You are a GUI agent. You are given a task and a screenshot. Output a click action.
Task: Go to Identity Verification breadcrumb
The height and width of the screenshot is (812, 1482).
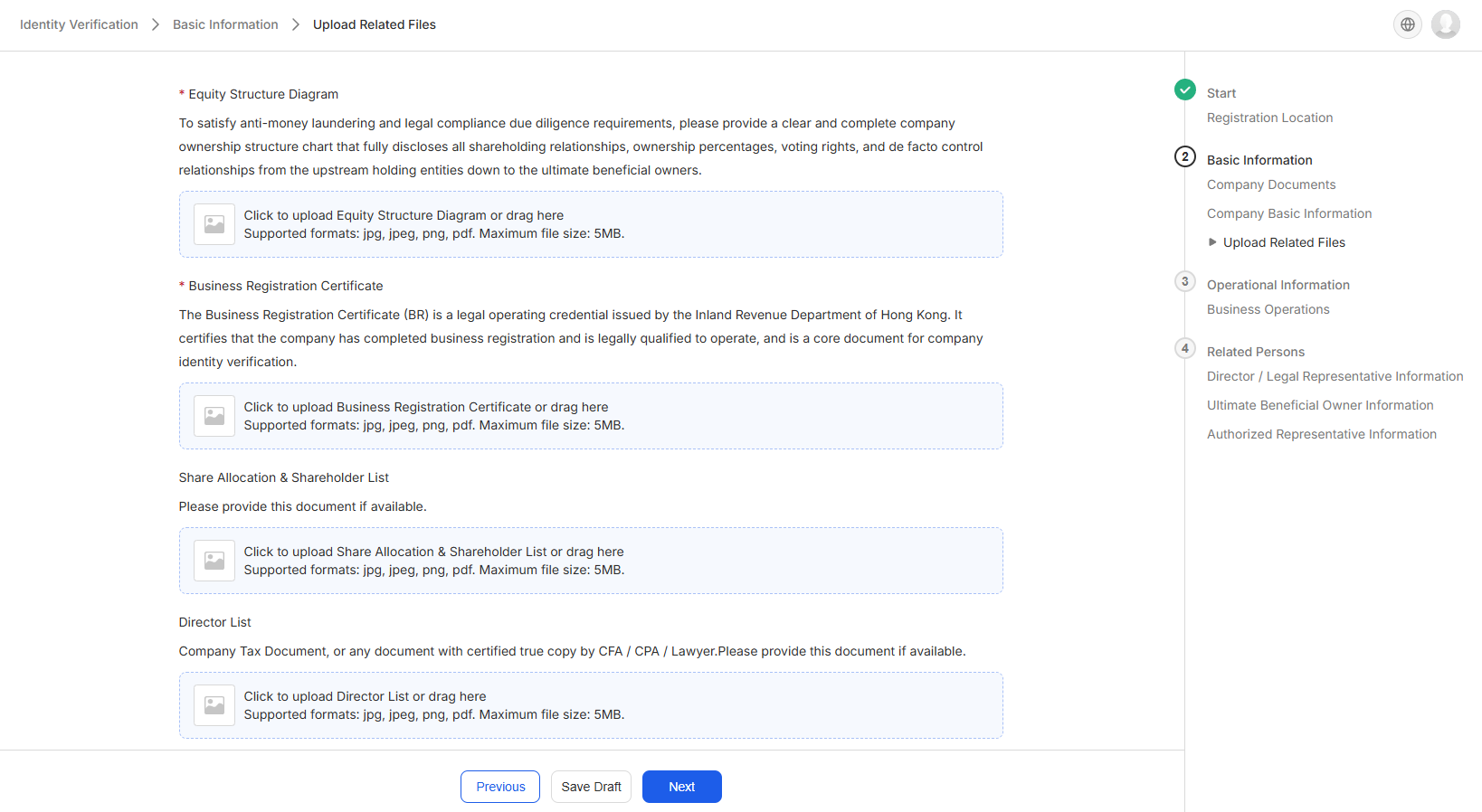[x=79, y=24]
